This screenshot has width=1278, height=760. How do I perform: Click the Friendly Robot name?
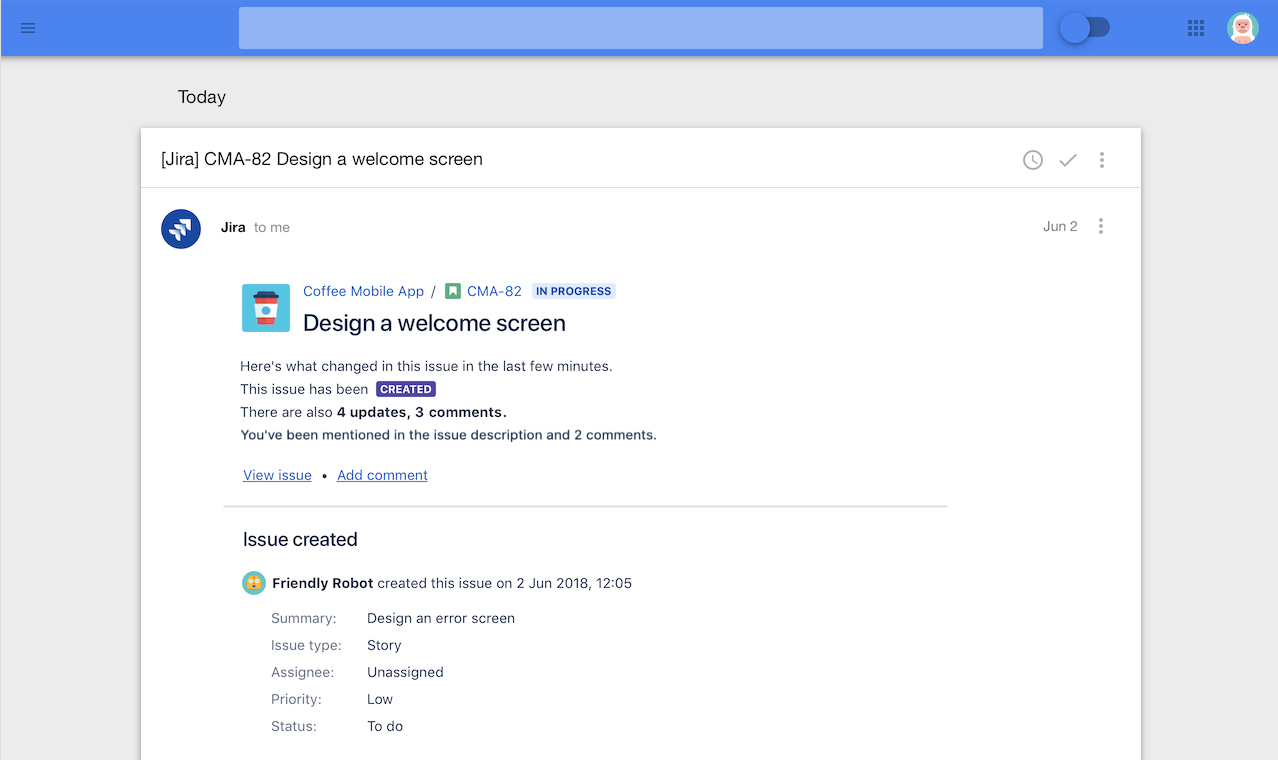pyautogui.click(x=322, y=583)
